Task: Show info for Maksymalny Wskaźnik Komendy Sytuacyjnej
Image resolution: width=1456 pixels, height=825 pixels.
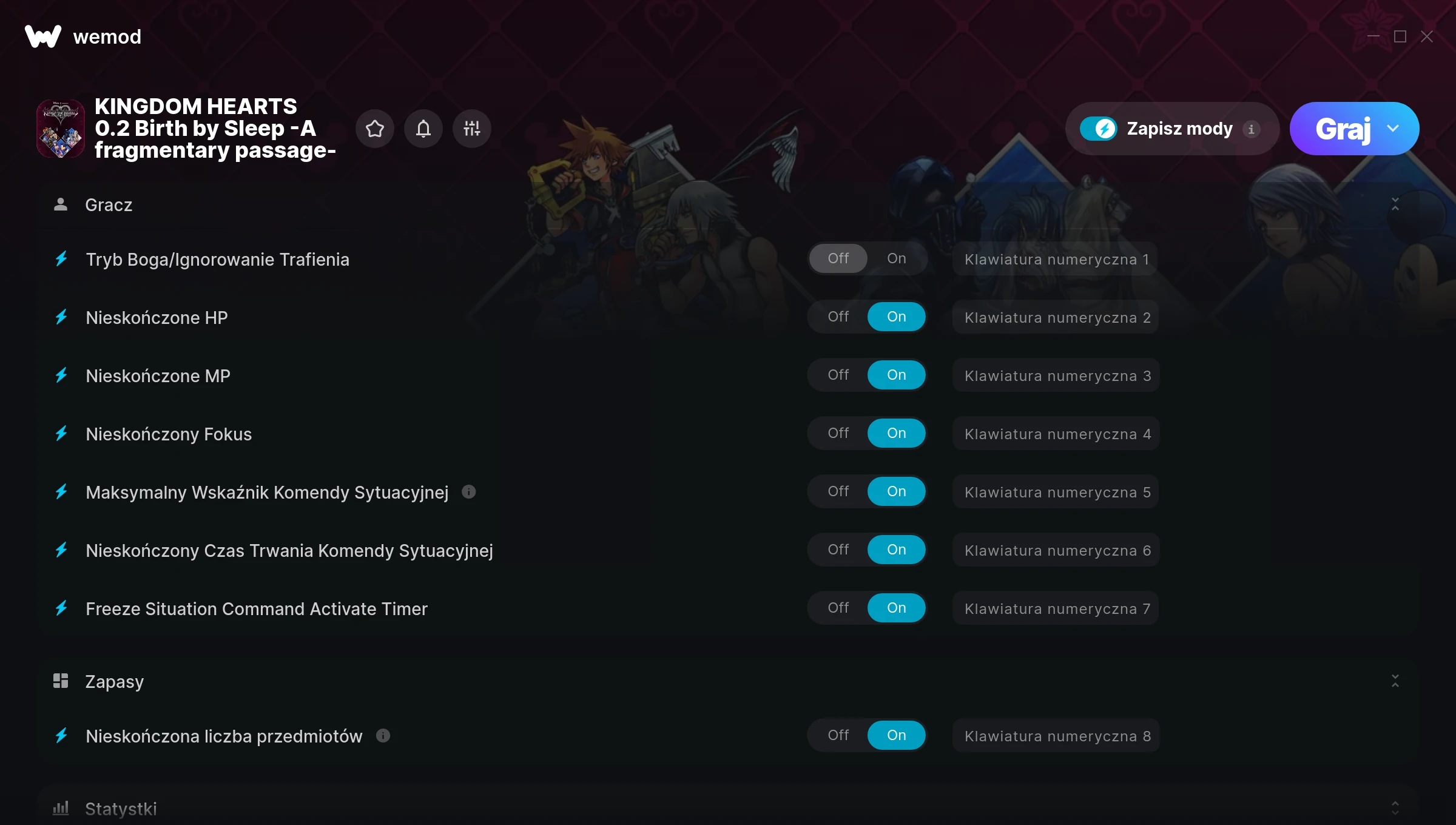Action: coord(469,492)
